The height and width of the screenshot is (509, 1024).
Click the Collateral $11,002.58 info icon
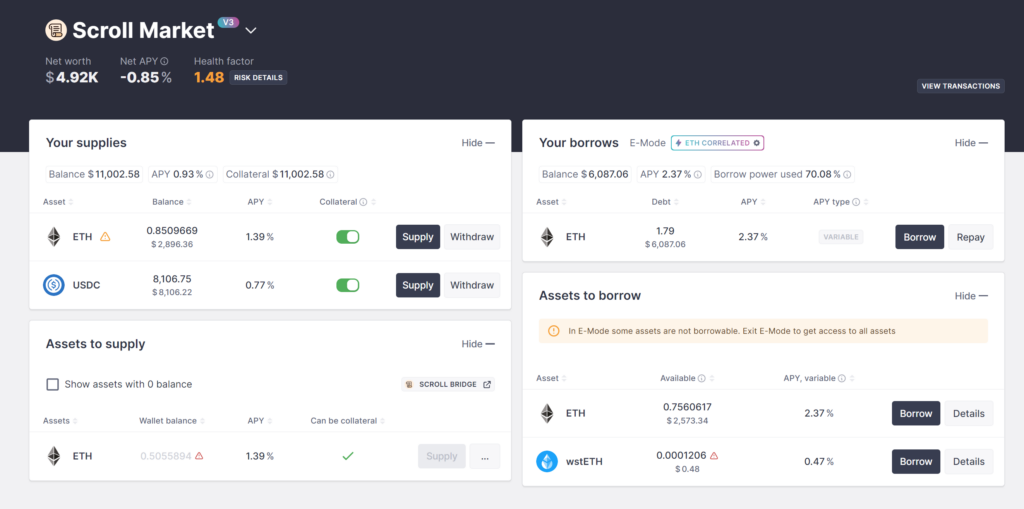pyautogui.click(x=330, y=174)
